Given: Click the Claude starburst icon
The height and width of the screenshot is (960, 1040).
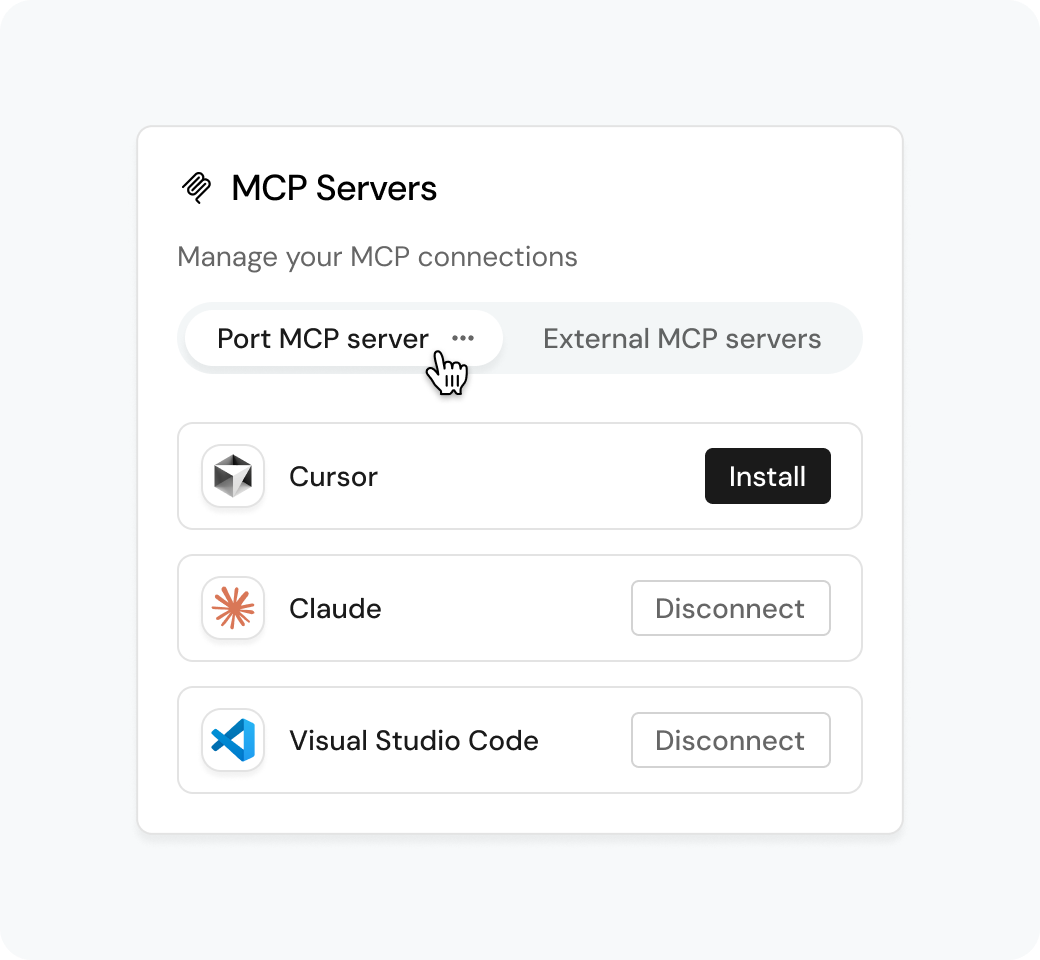Looking at the screenshot, I should (x=233, y=608).
